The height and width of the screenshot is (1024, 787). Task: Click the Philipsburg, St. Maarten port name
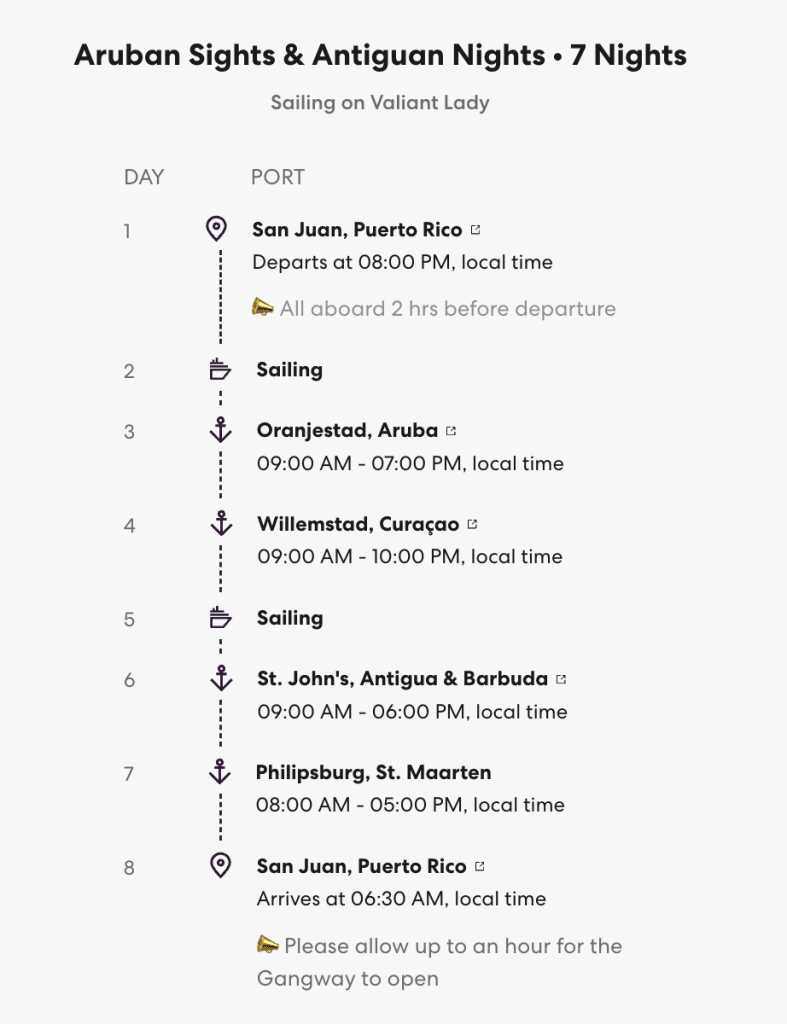pos(373,772)
